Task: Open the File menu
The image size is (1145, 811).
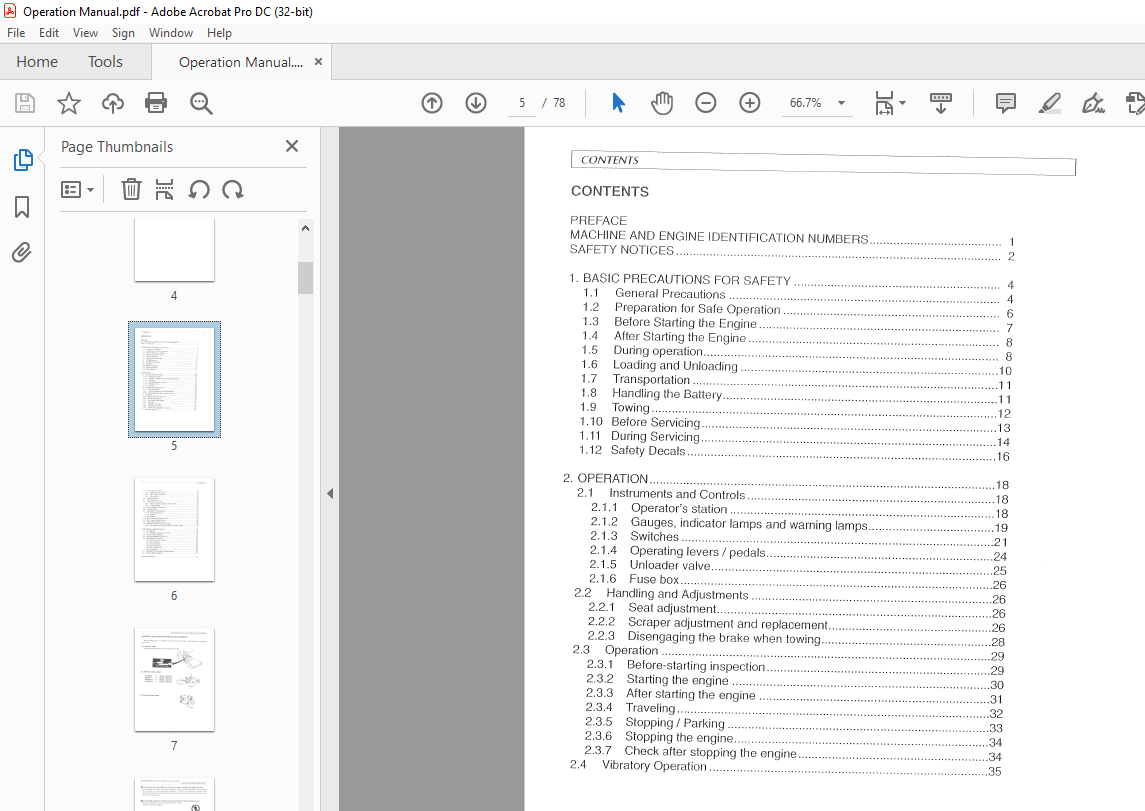Action: 16,33
